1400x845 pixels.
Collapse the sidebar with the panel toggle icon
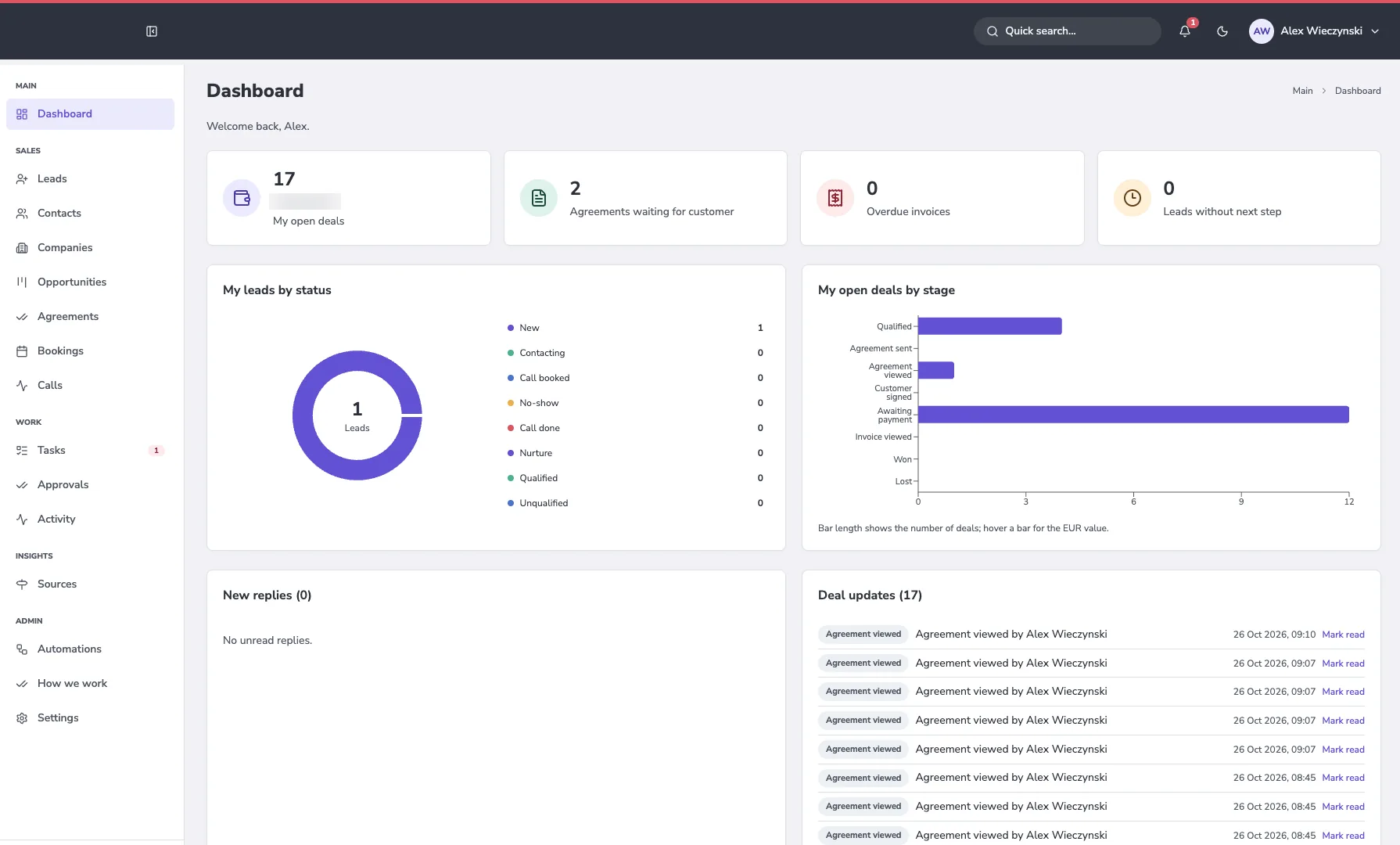(152, 31)
